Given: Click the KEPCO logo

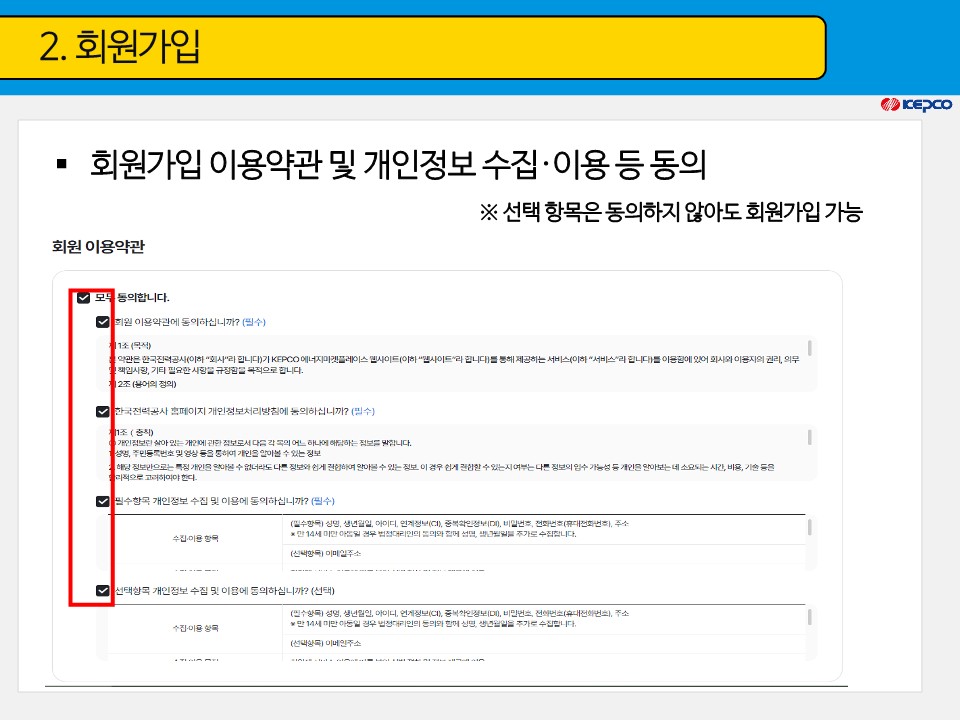Looking at the screenshot, I should [918, 103].
